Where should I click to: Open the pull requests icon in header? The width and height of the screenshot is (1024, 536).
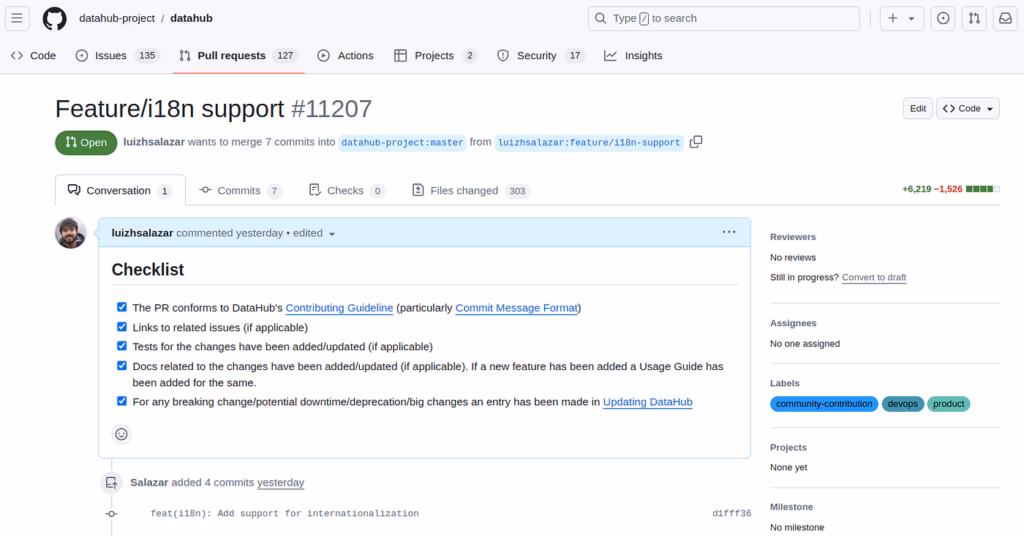coord(974,18)
